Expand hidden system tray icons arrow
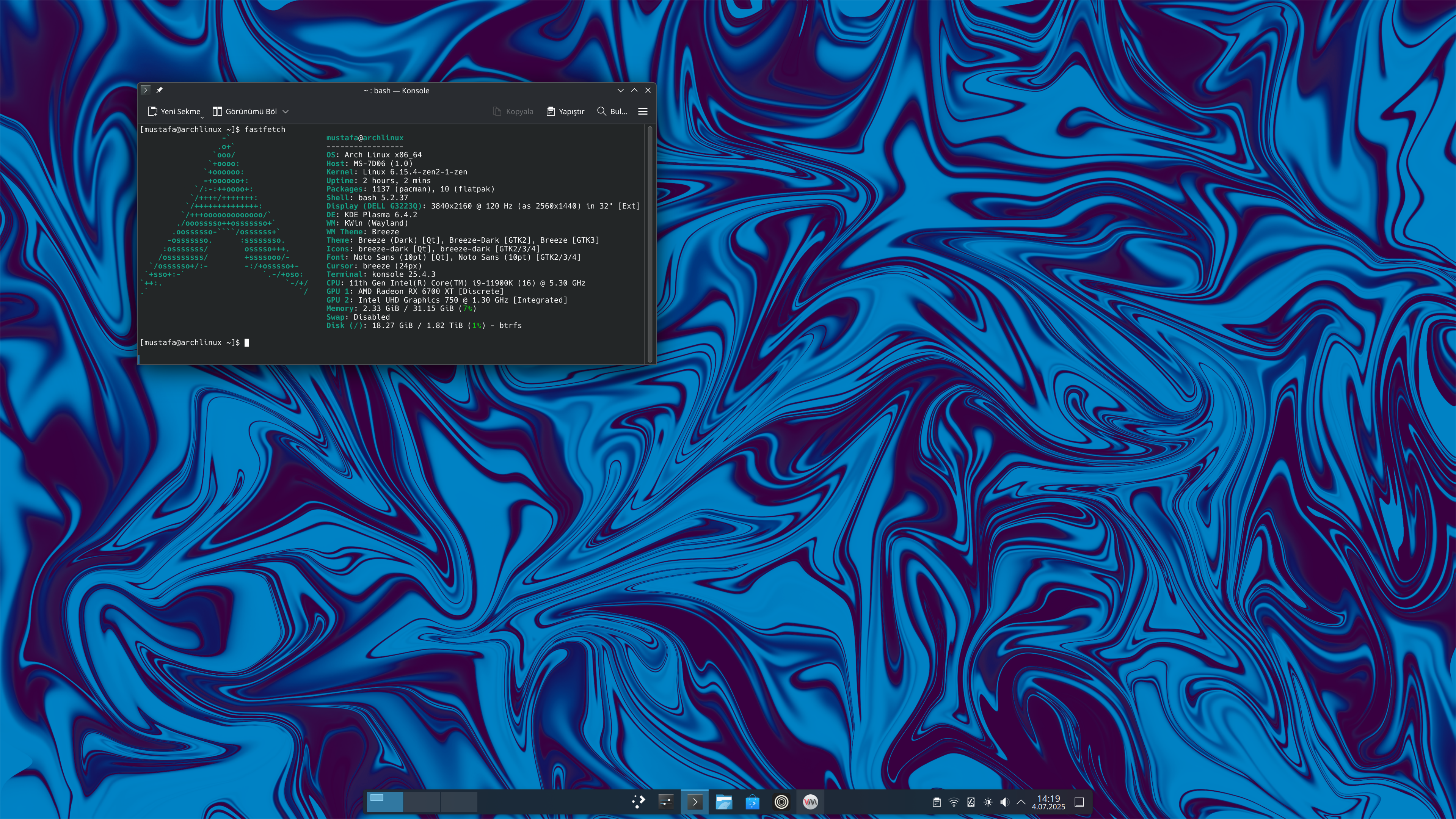 tap(1021, 802)
